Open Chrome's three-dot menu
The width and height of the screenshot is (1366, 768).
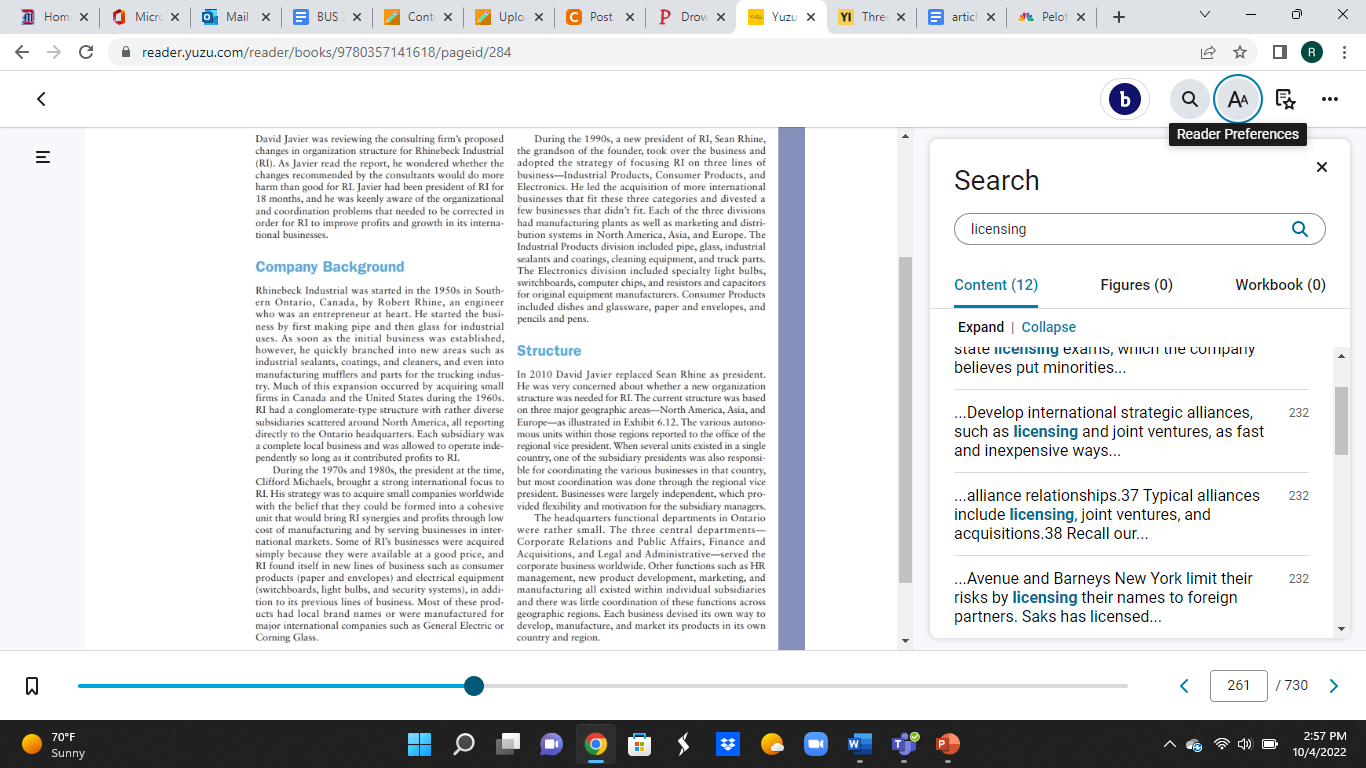(x=1344, y=52)
